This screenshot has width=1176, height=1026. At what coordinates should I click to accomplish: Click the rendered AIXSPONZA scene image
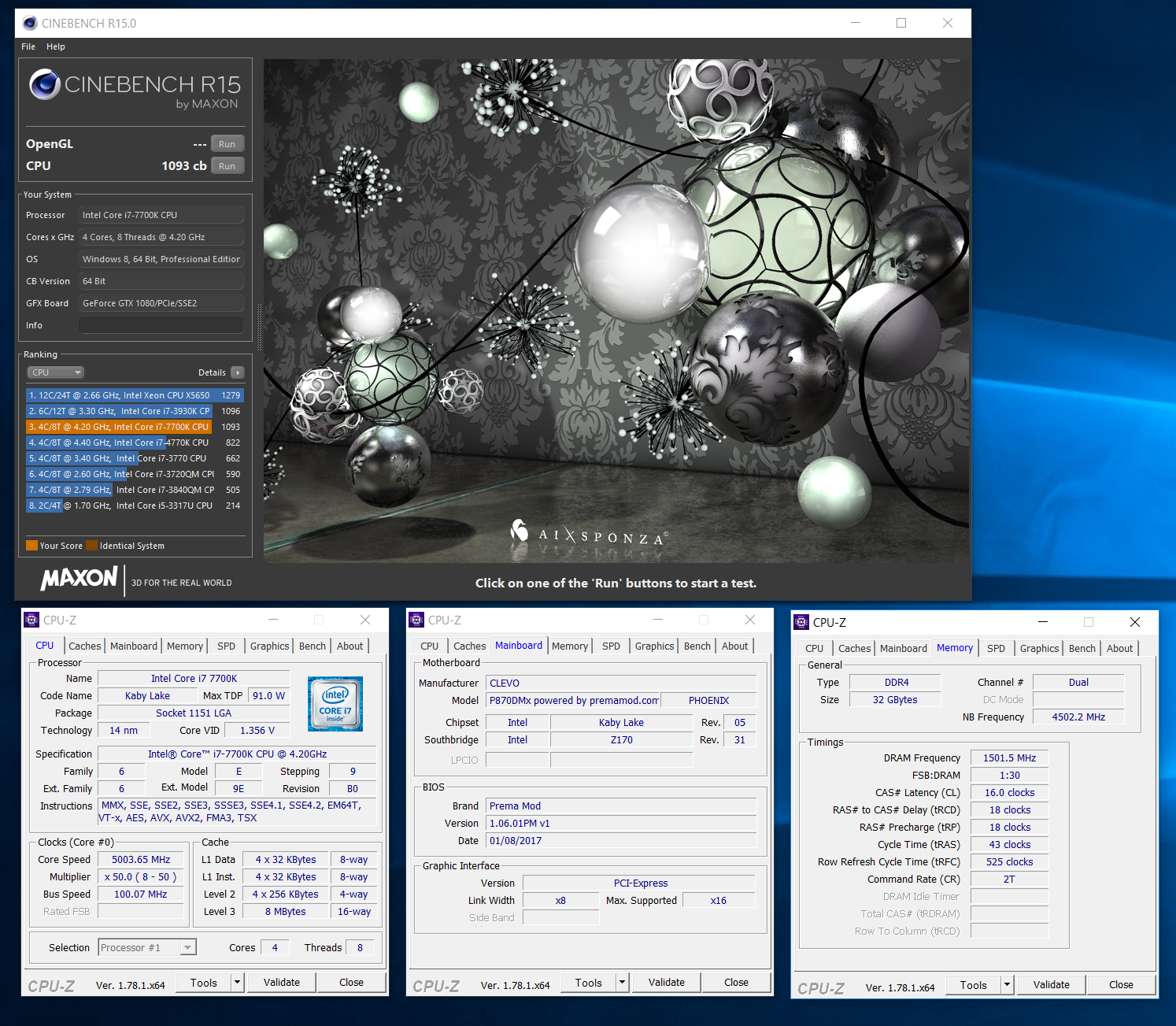(x=616, y=310)
